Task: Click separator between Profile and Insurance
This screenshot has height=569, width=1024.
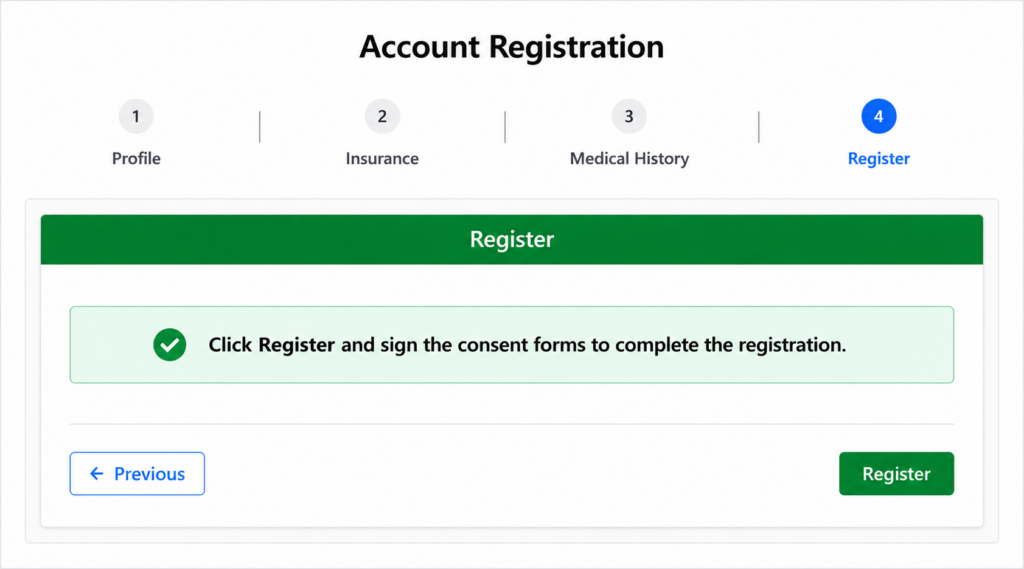Action: [x=259, y=127]
